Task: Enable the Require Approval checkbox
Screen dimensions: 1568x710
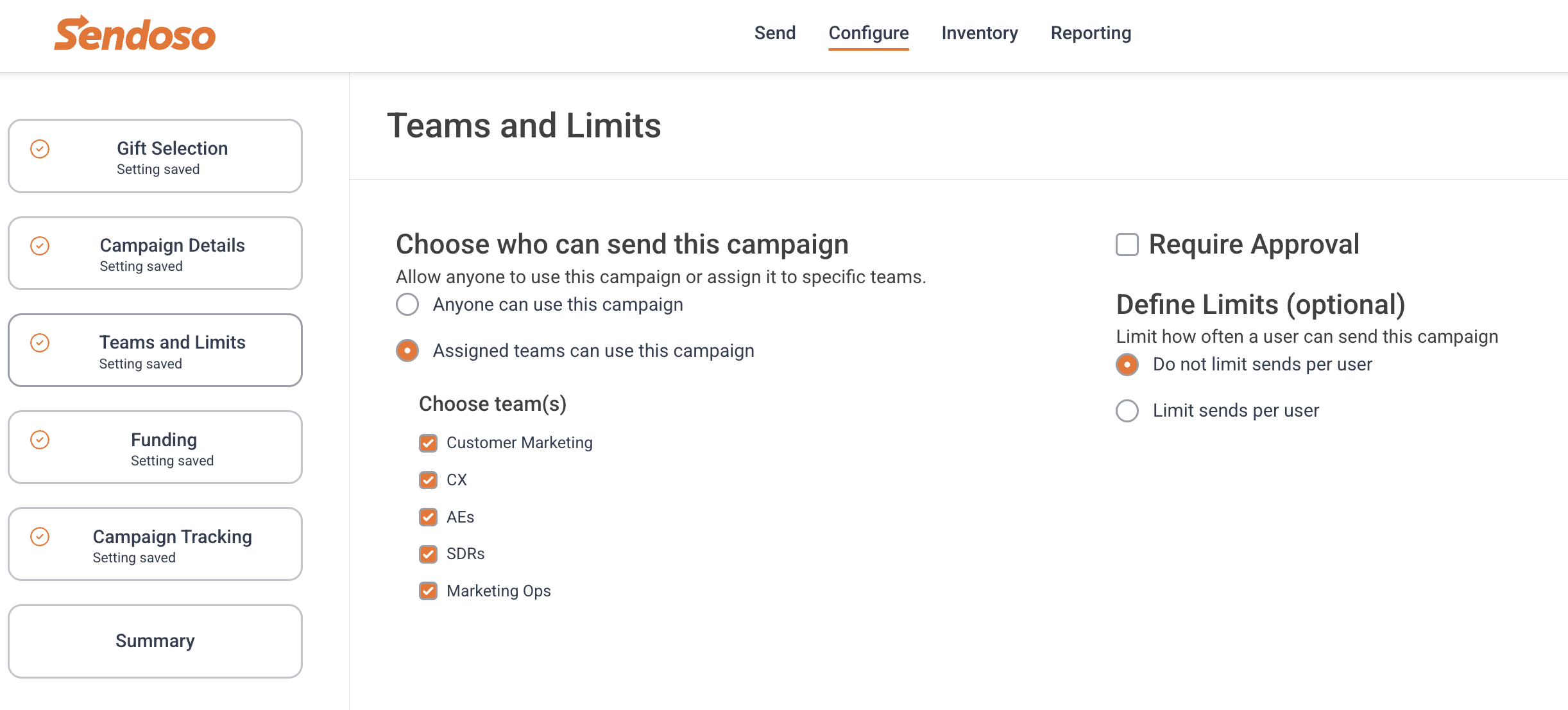Action: click(1127, 245)
